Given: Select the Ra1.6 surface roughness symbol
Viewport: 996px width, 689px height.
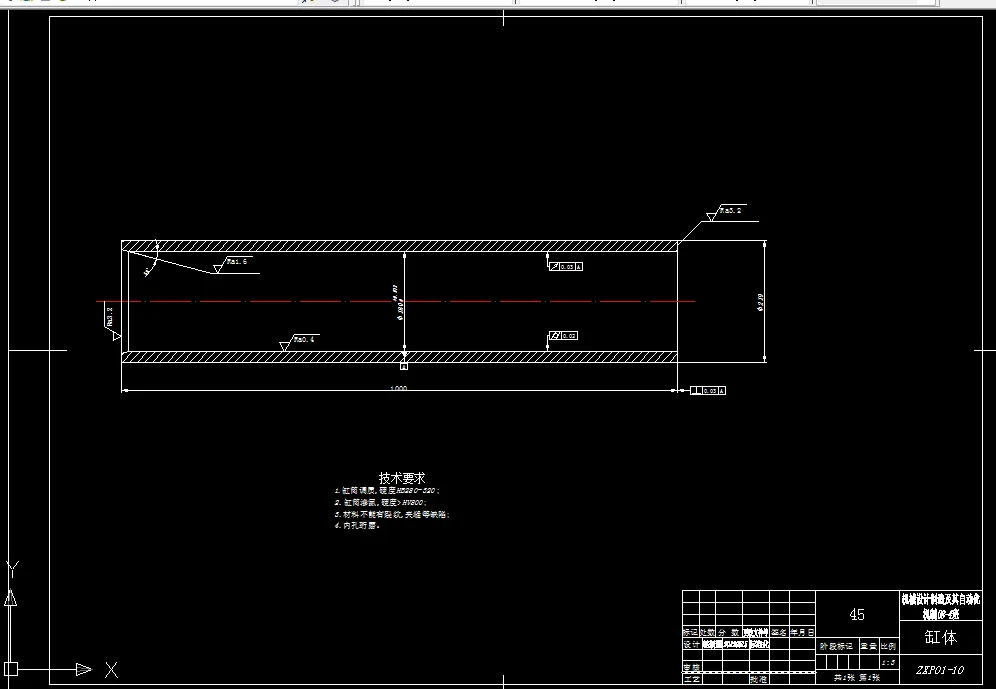Looking at the screenshot, I should [231, 265].
